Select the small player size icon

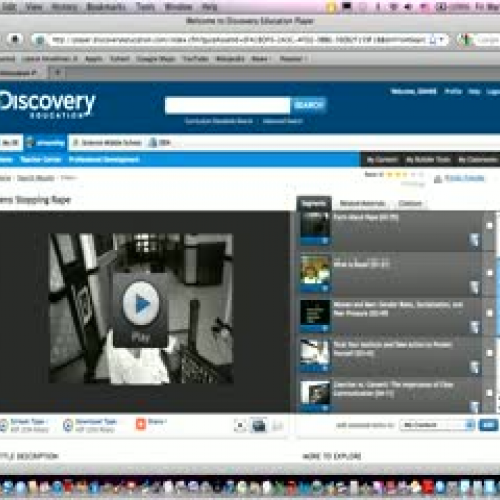(x=240, y=425)
